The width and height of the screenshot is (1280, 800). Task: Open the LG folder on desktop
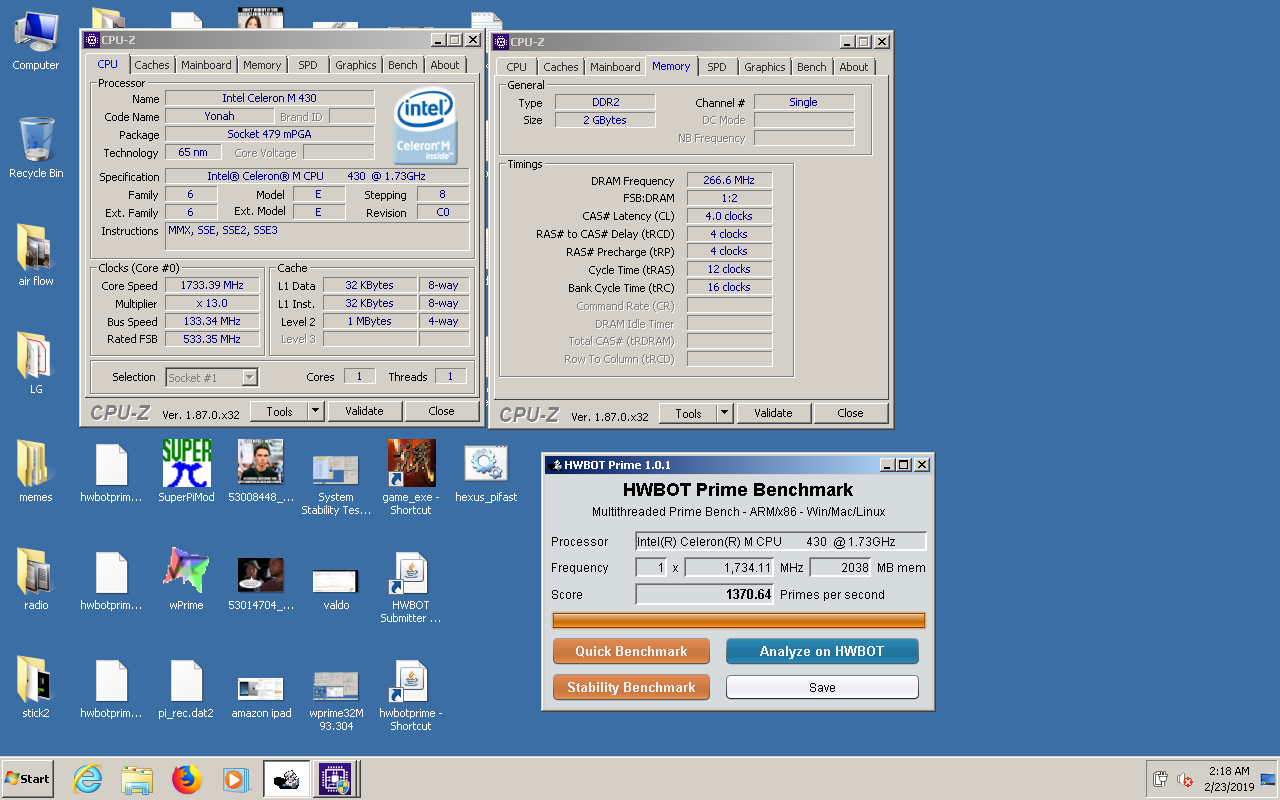36,364
